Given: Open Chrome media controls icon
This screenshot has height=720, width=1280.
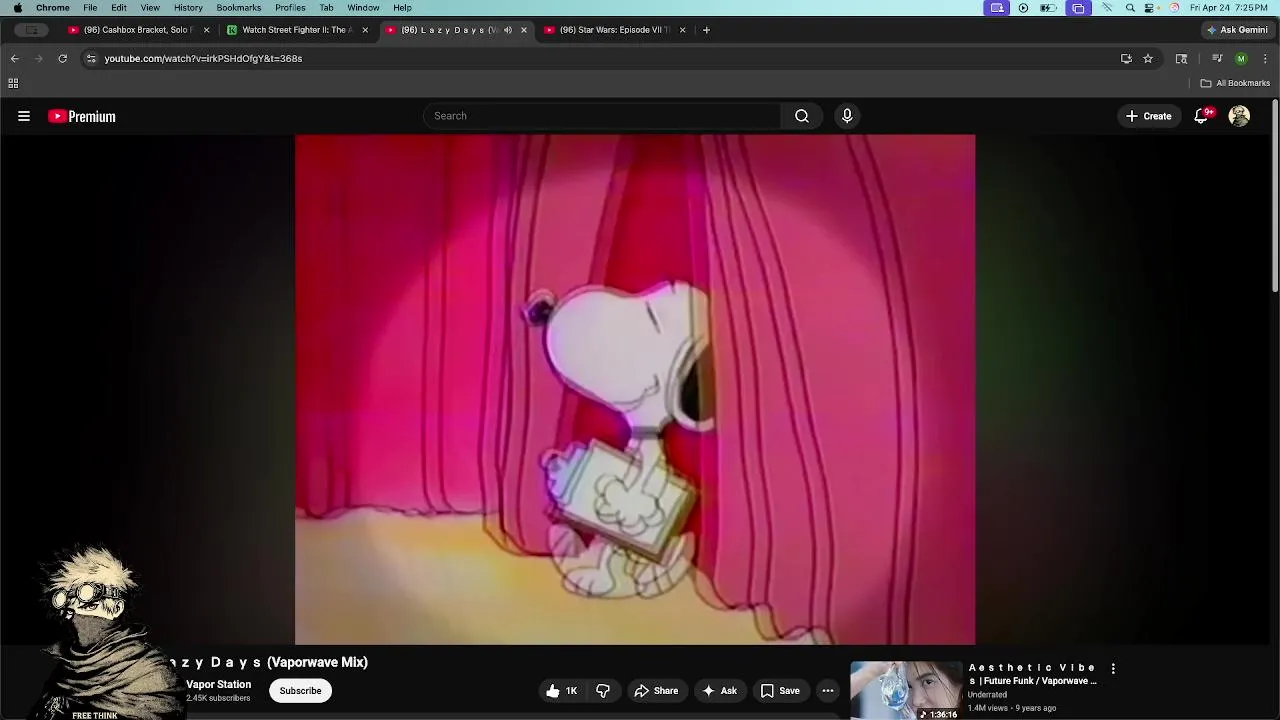Looking at the screenshot, I should (1217, 58).
